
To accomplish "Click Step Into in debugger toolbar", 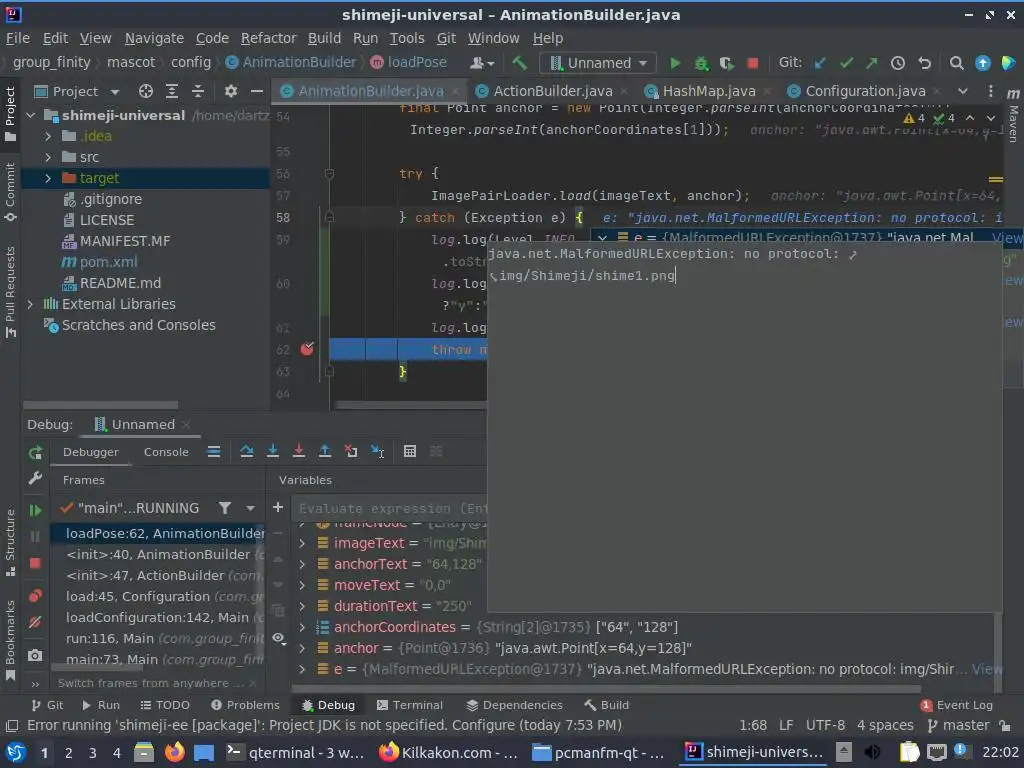I will point(273,451).
